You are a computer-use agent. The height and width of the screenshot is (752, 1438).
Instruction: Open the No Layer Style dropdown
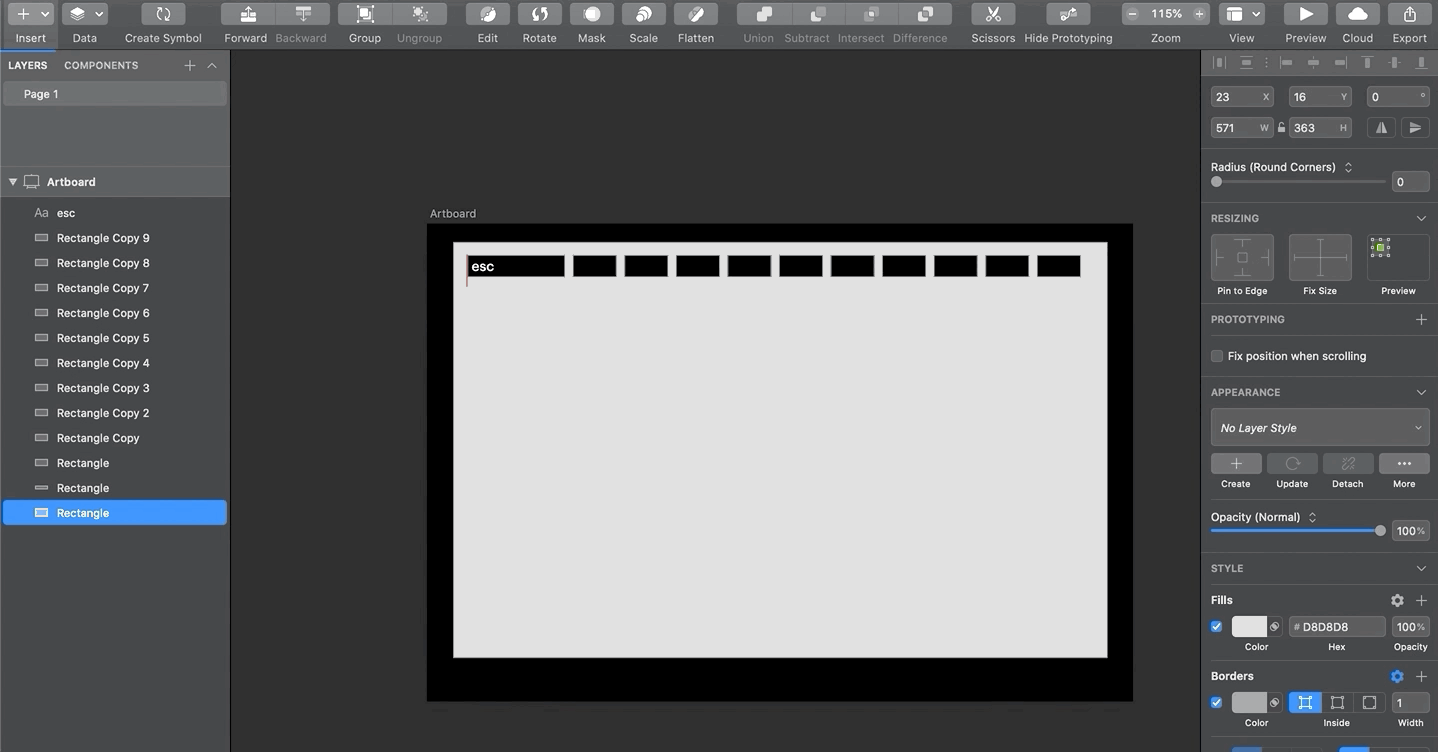1319,427
